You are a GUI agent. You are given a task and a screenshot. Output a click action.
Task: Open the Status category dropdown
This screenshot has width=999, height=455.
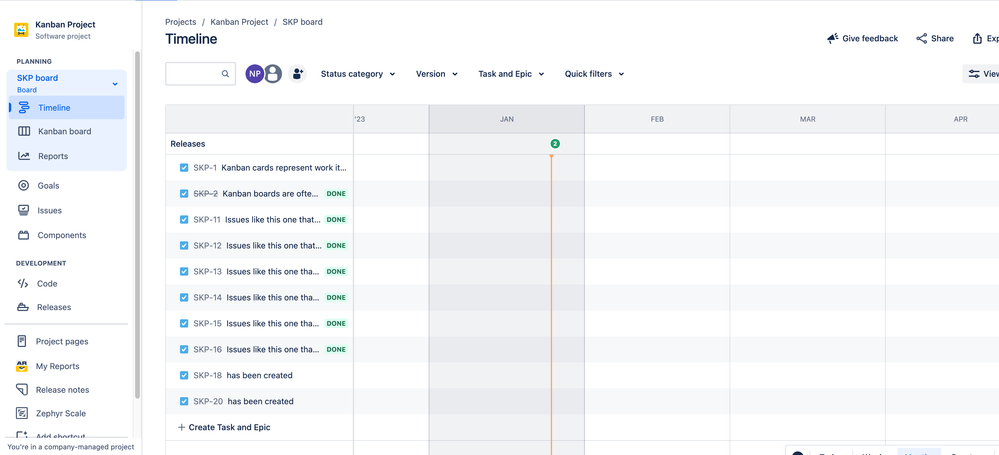click(358, 74)
